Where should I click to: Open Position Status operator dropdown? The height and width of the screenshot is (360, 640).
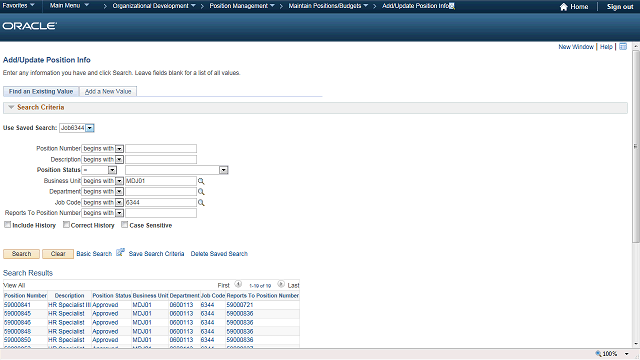(112, 170)
